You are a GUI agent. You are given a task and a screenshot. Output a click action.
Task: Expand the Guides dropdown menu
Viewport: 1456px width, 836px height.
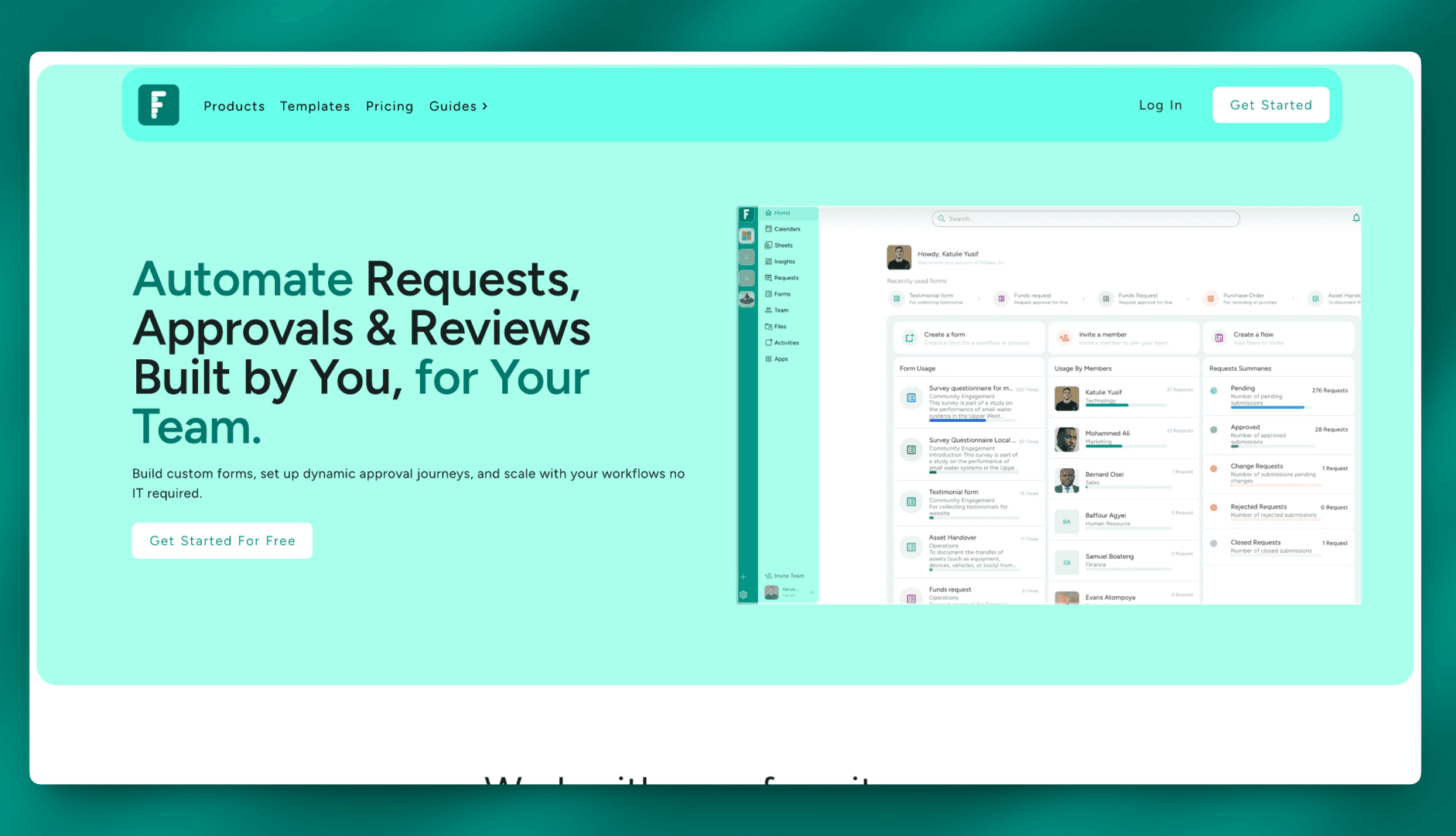pyautogui.click(x=458, y=106)
